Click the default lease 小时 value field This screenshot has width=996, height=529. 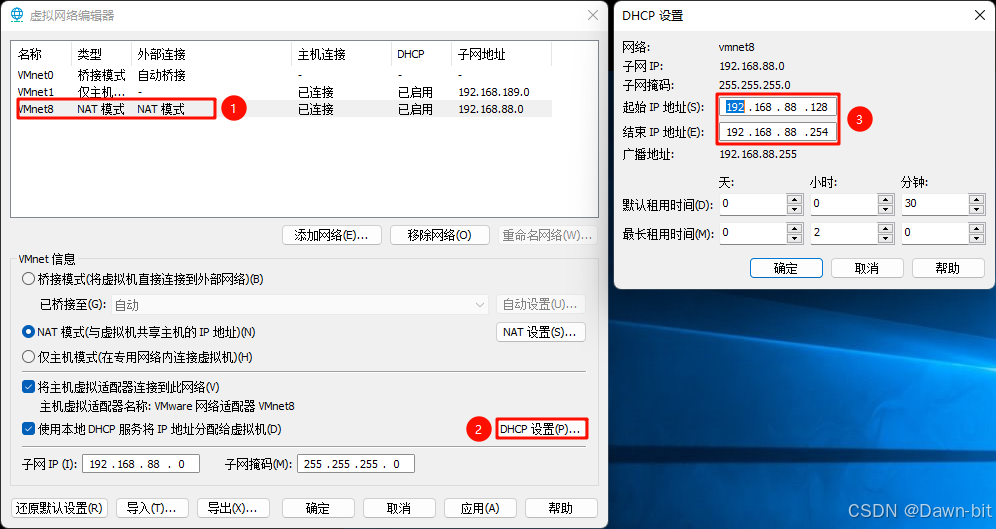(844, 204)
